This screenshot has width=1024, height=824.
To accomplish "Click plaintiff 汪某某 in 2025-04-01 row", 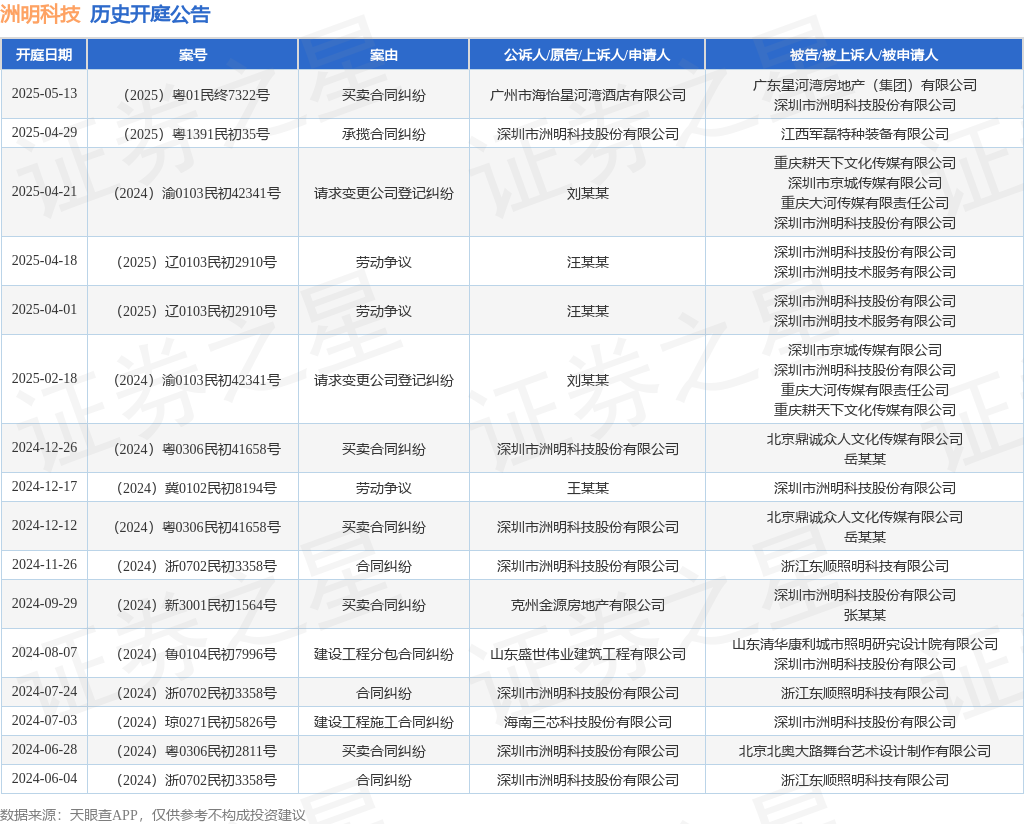I will (x=588, y=311).
